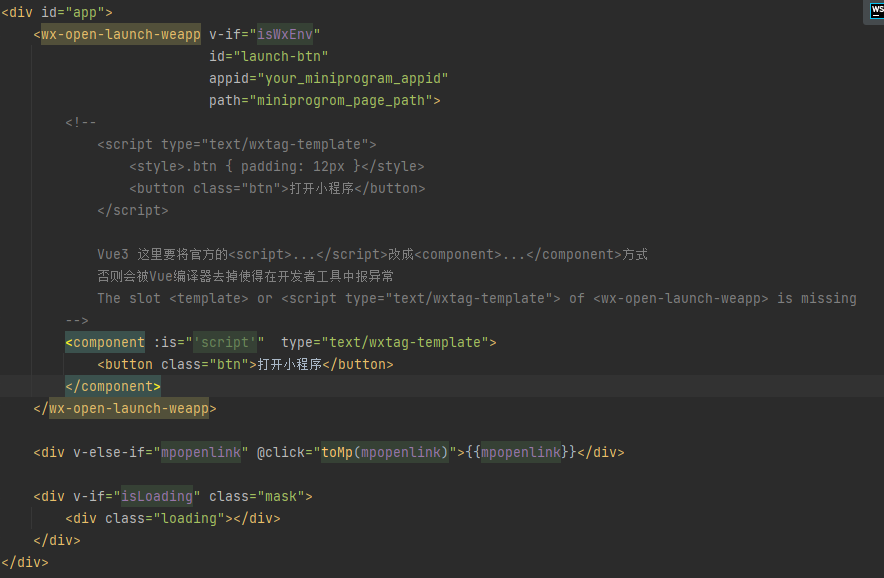Screen dimensions: 884x578
Task: Click the "The slot <template>" error comment line
Action: (x=477, y=298)
